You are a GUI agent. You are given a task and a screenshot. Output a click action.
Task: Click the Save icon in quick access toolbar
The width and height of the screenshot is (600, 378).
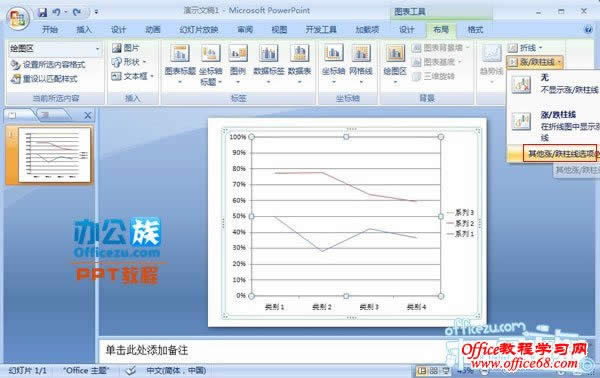tap(42, 12)
